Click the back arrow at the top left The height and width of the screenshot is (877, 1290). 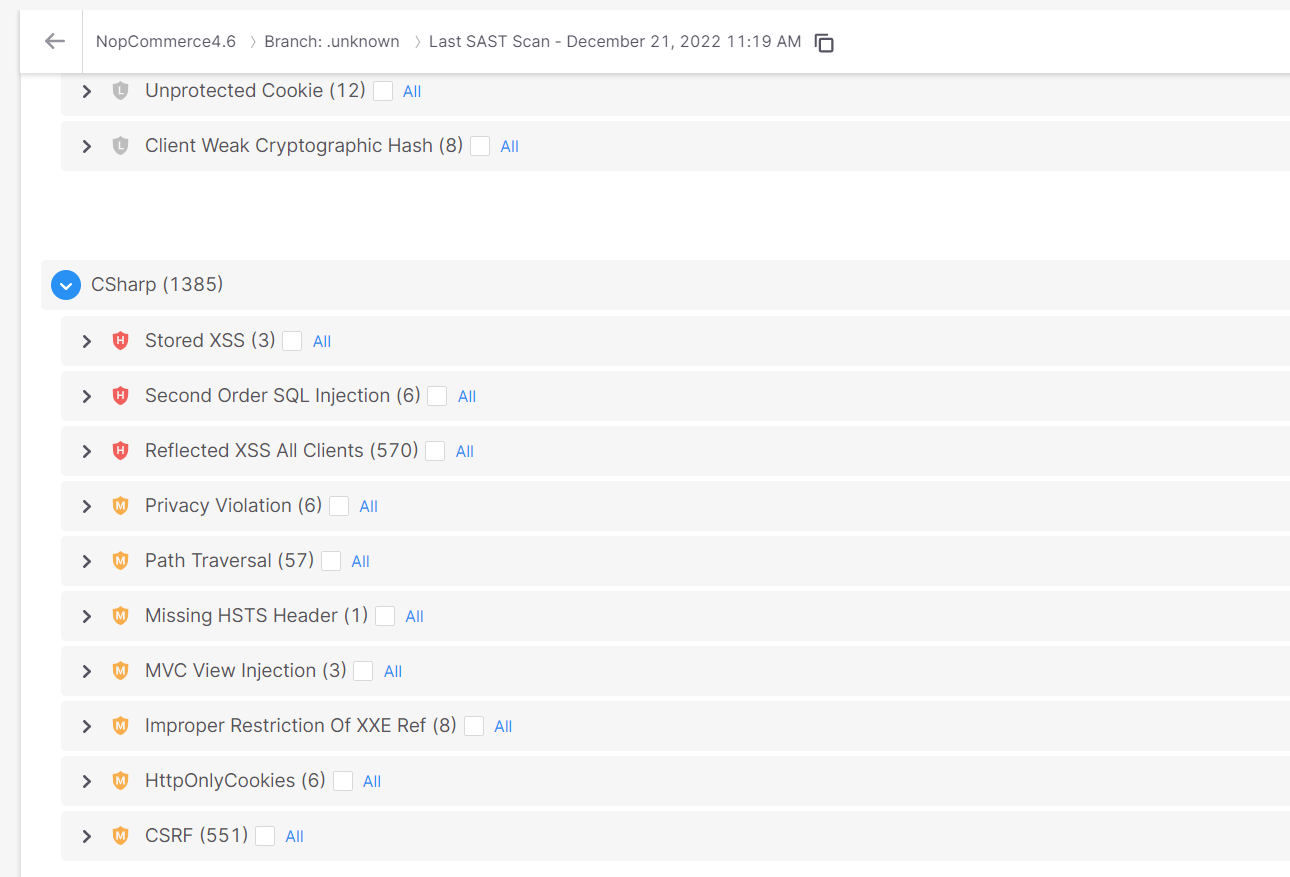coord(53,41)
